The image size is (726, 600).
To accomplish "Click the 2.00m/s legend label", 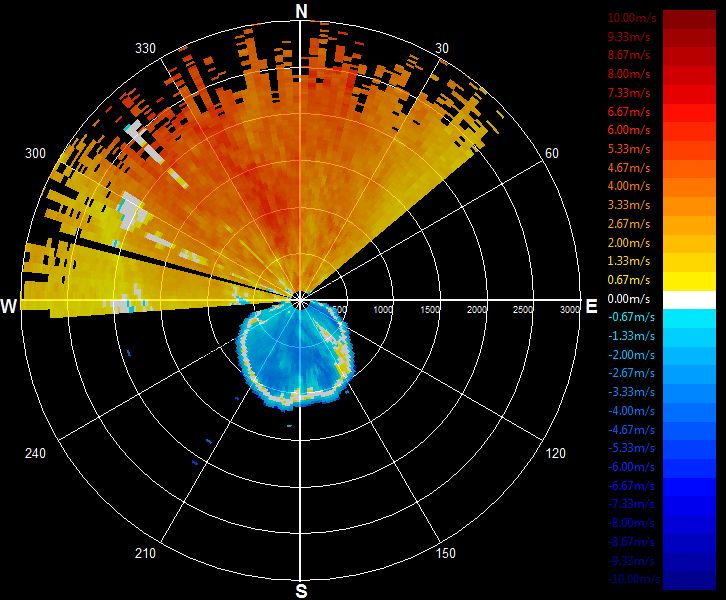I will 629,243.
